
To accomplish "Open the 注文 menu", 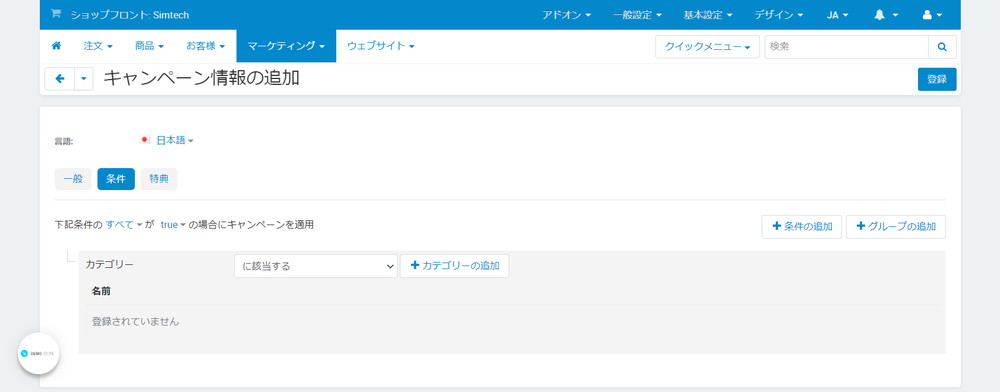I will pyautogui.click(x=98, y=46).
